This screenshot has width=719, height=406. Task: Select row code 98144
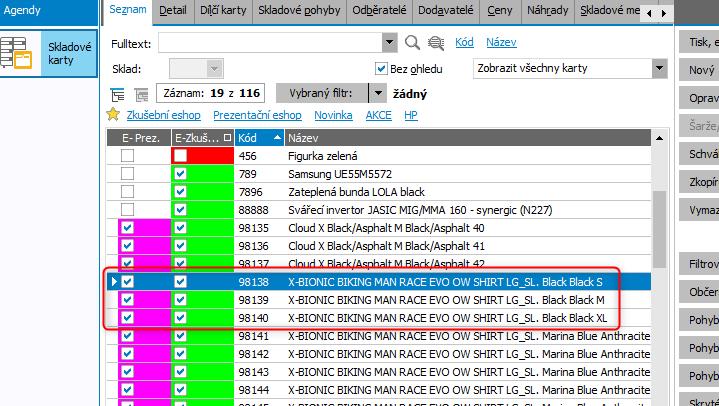click(379, 389)
